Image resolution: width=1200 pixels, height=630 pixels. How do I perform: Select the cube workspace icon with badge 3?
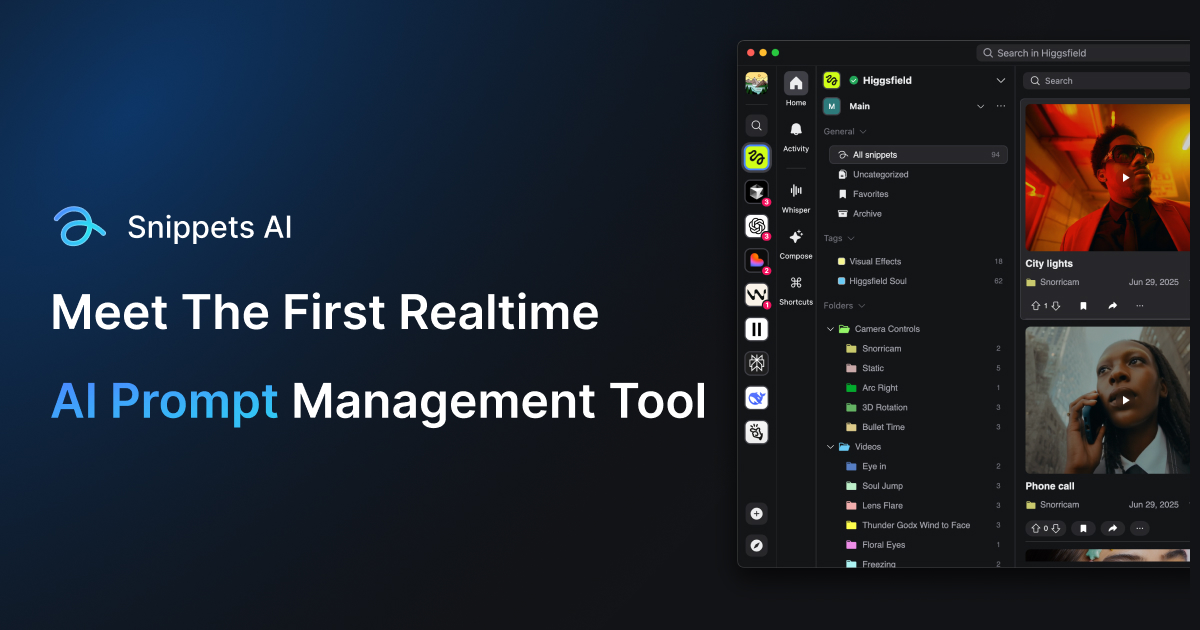click(757, 191)
